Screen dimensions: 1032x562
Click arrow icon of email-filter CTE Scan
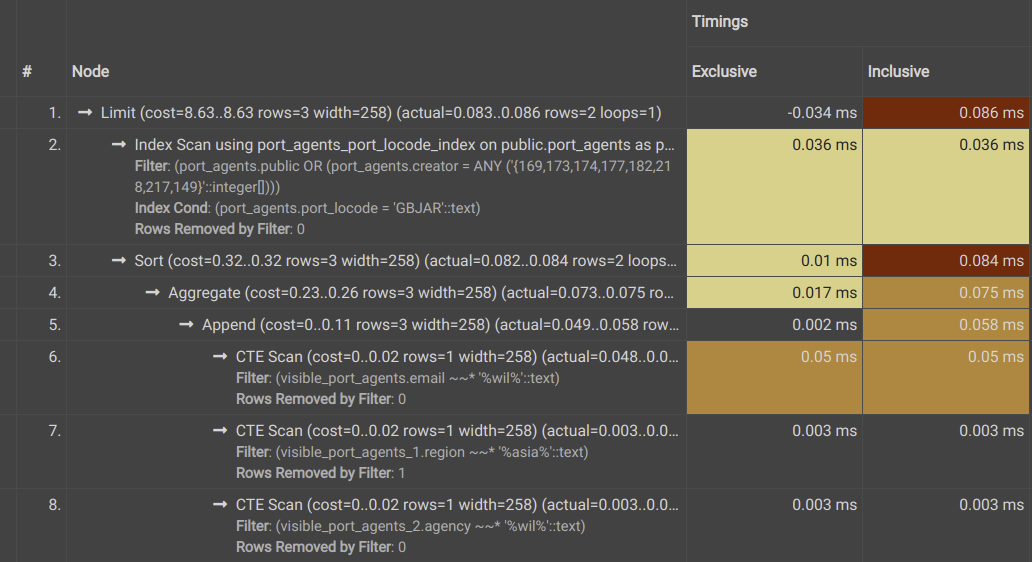[220, 357]
